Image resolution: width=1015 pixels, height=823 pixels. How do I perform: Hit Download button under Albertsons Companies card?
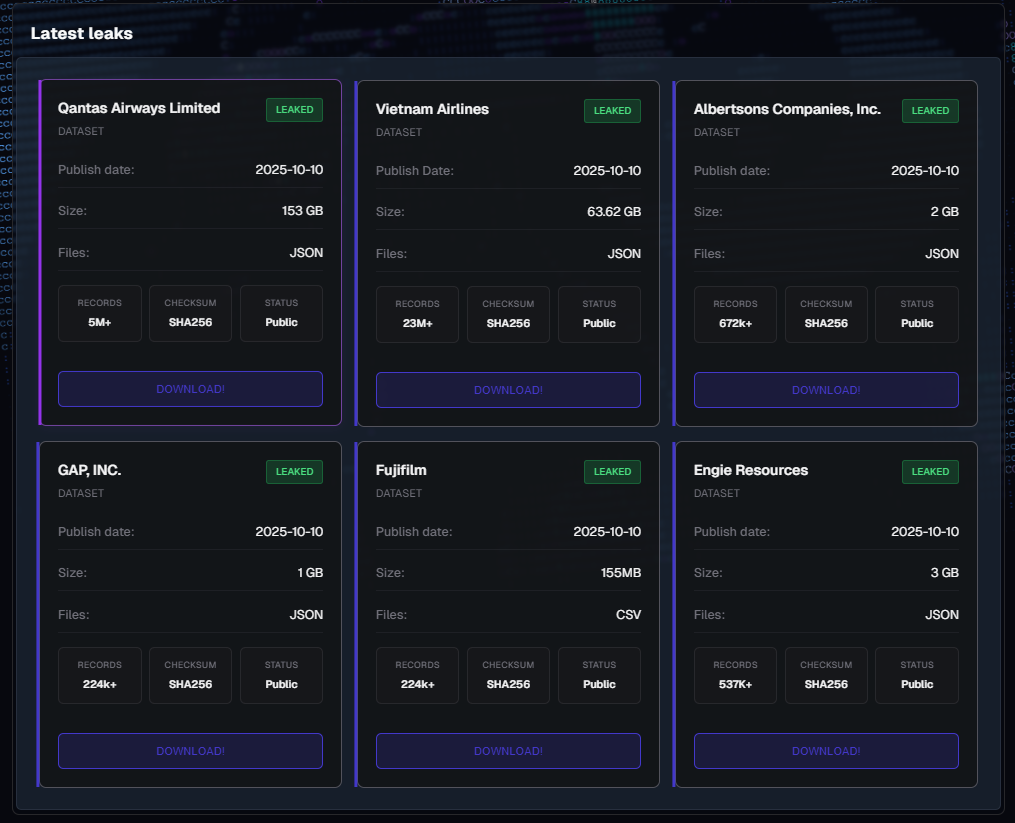pyautogui.click(x=826, y=390)
